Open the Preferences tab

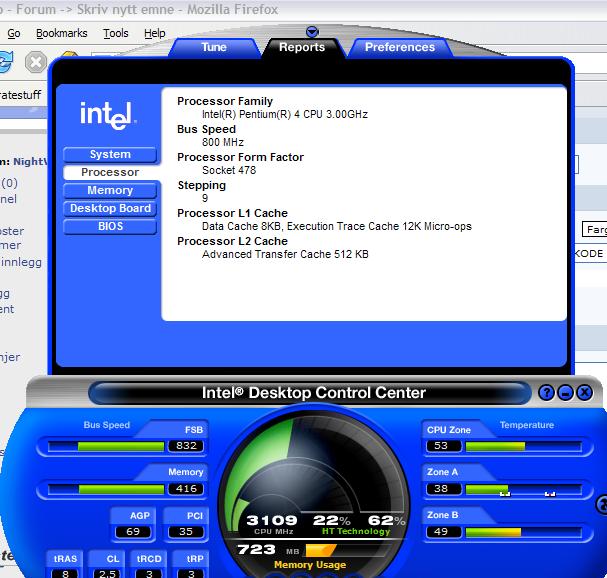pos(400,47)
